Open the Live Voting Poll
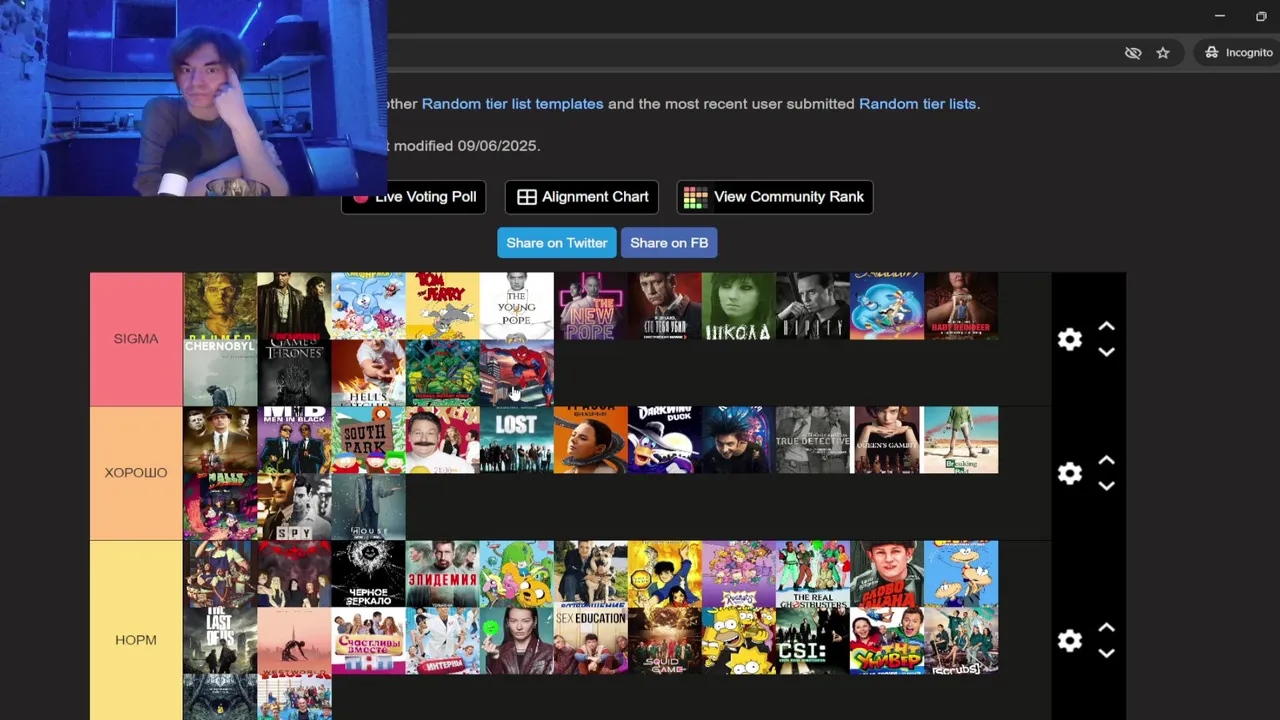This screenshot has height=720, width=1280. coord(414,197)
